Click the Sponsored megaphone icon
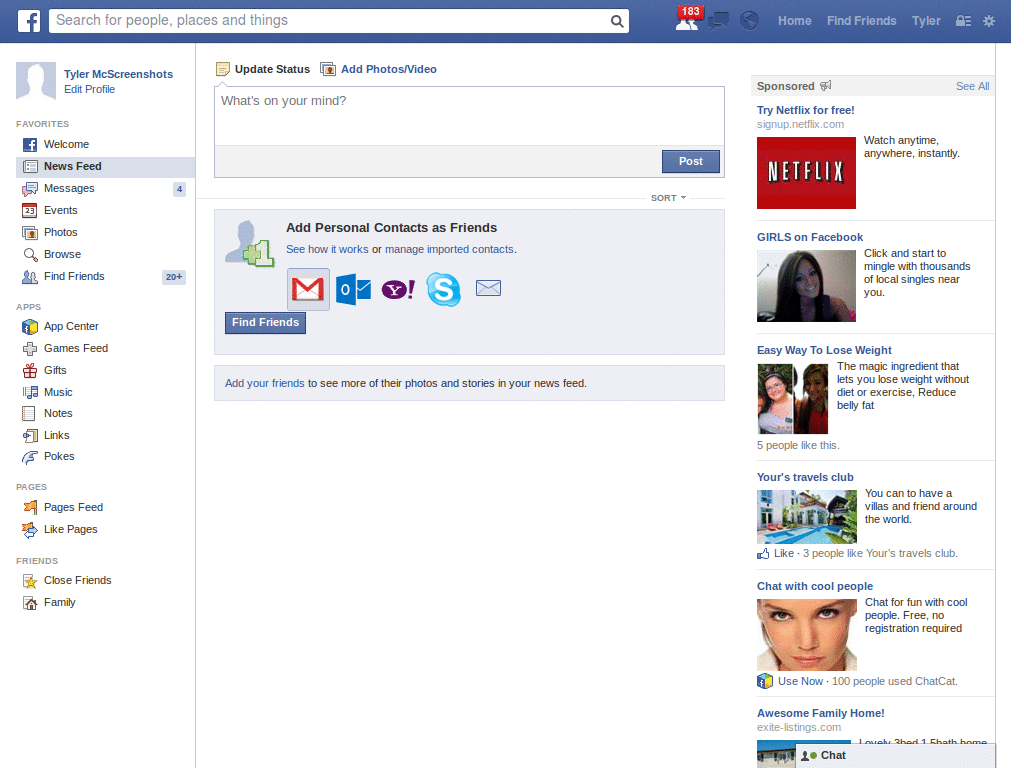1024x768 pixels. click(826, 86)
